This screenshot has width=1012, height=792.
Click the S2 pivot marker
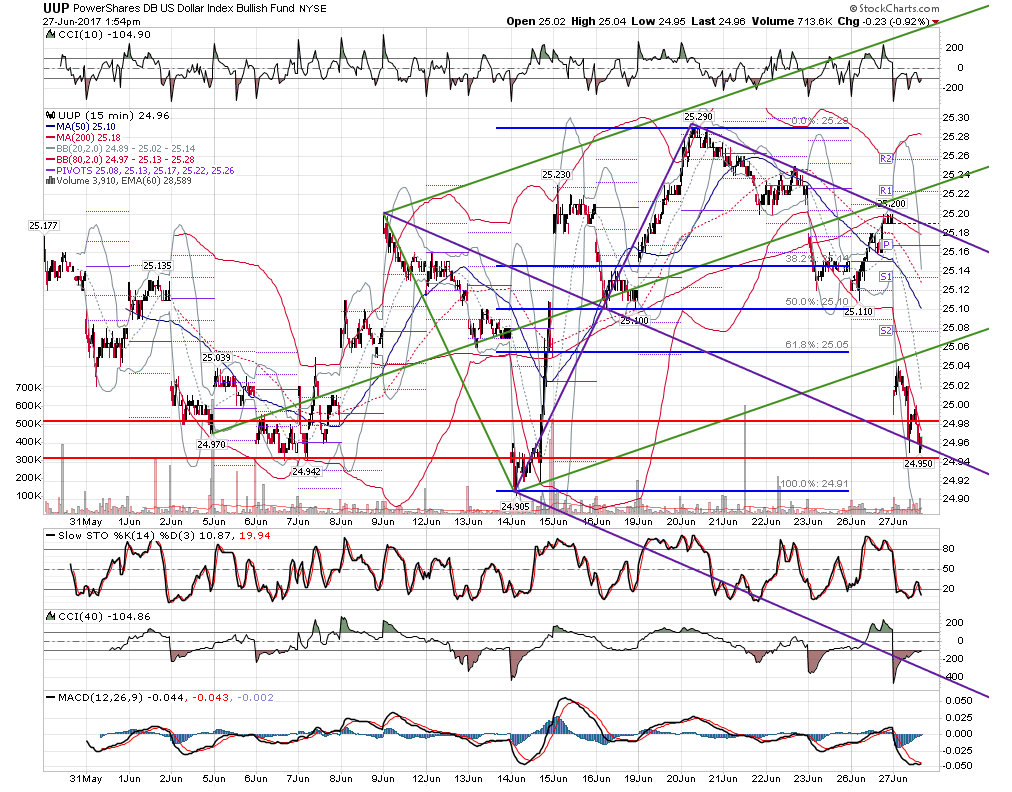(x=886, y=330)
